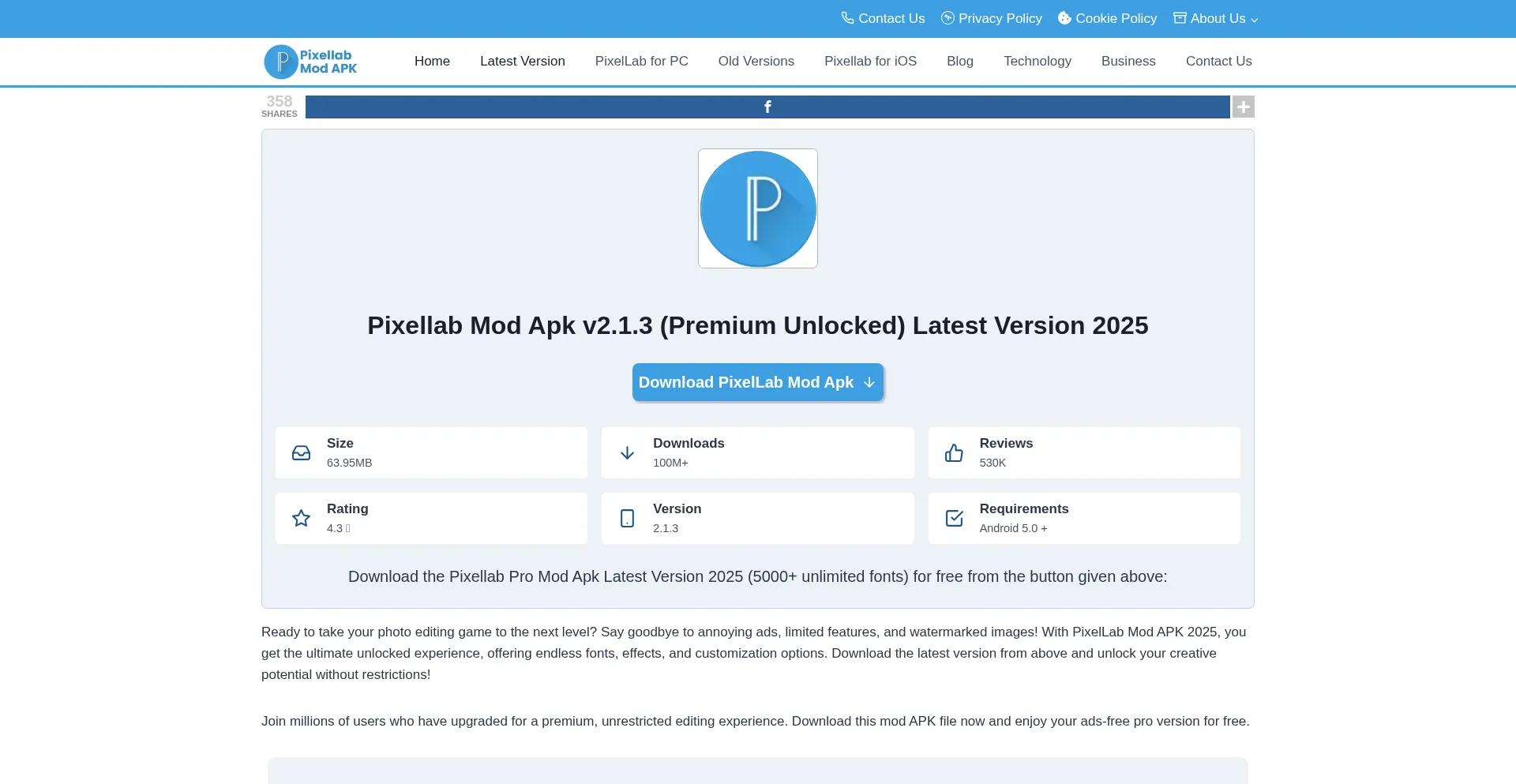Click the Downloads label text
Viewport: 1516px width, 784px height.
click(689, 443)
